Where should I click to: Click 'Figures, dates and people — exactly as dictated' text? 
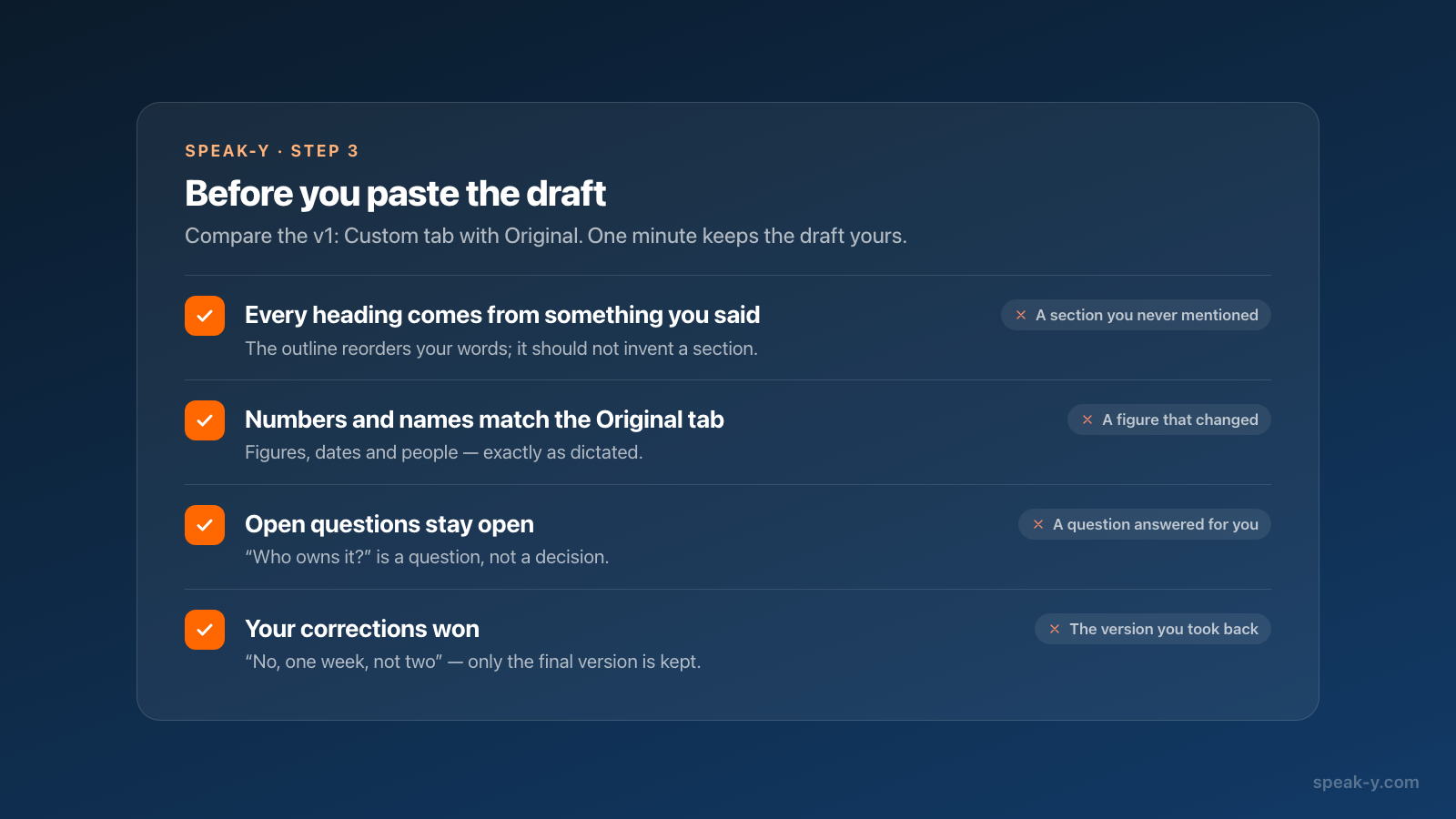444,452
